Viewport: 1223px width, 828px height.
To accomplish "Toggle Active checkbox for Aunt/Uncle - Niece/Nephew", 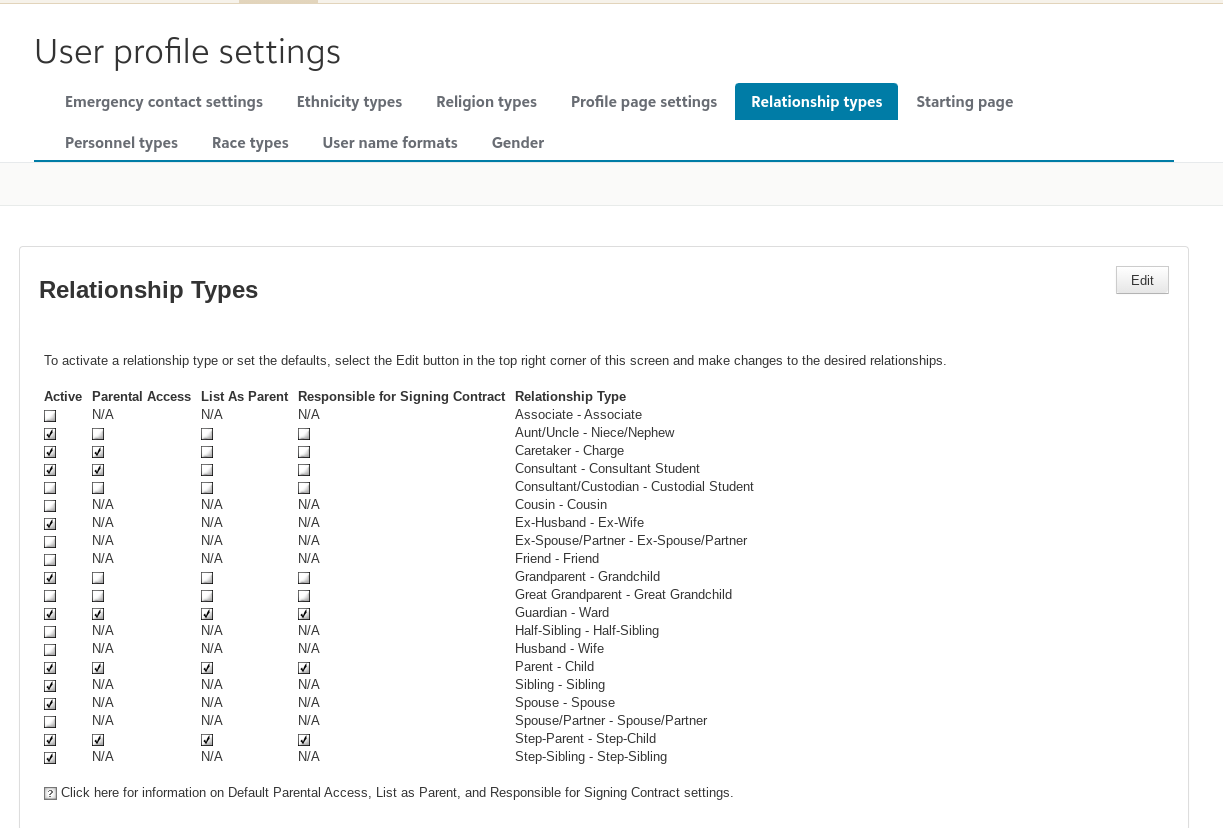I will point(50,434).
